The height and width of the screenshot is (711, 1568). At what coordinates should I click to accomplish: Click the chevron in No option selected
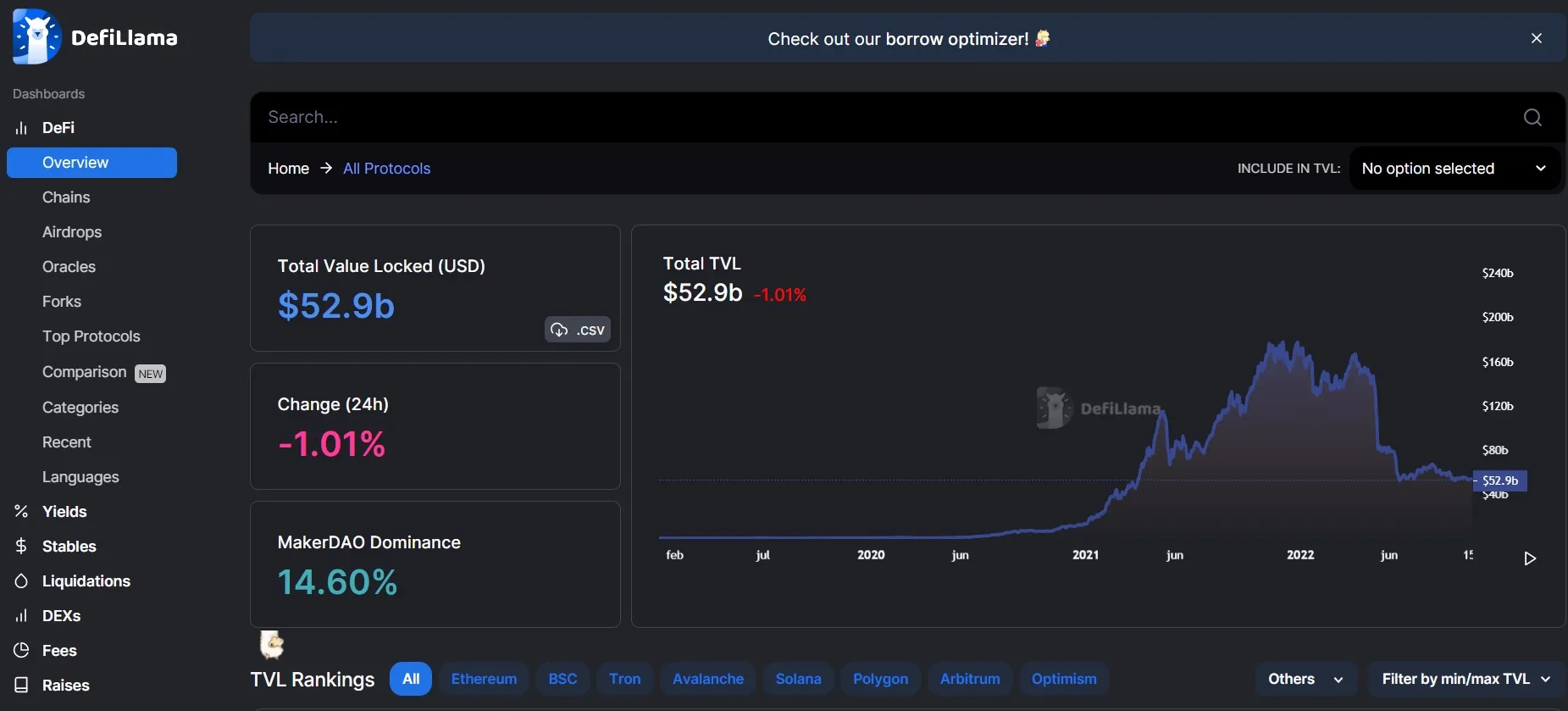(1541, 169)
